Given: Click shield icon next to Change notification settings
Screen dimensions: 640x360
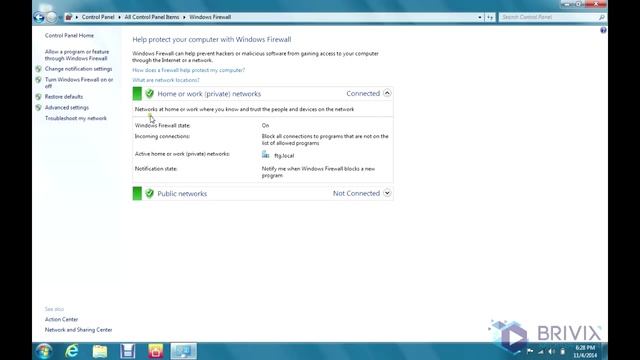Looking at the screenshot, I should [x=38, y=69].
